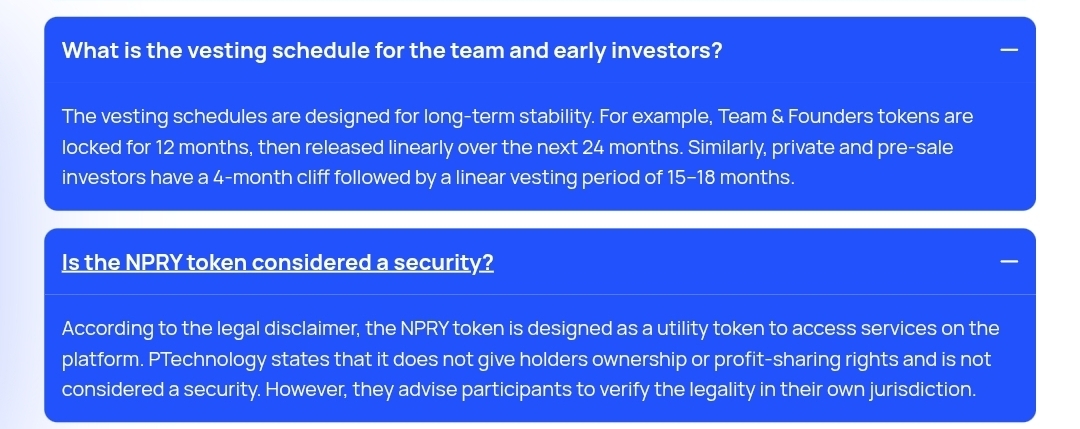Click the '4-month cliff' phrase
Screen dimensions: 1080x429
[253, 178]
